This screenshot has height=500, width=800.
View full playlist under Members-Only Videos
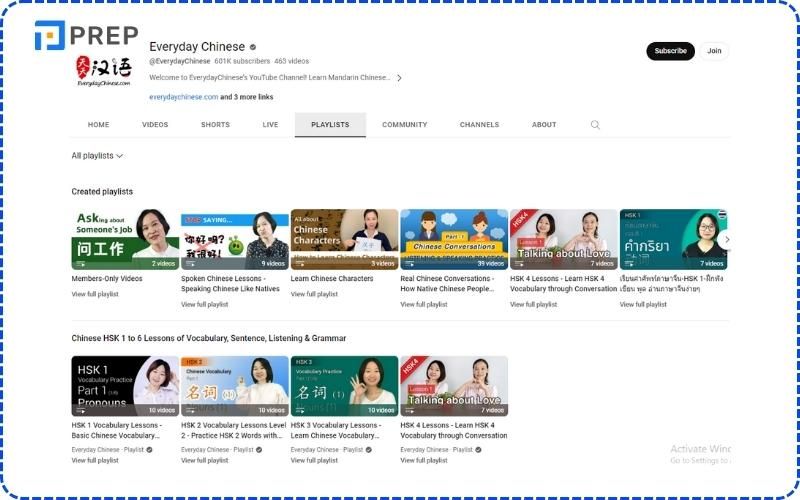[95, 294]
